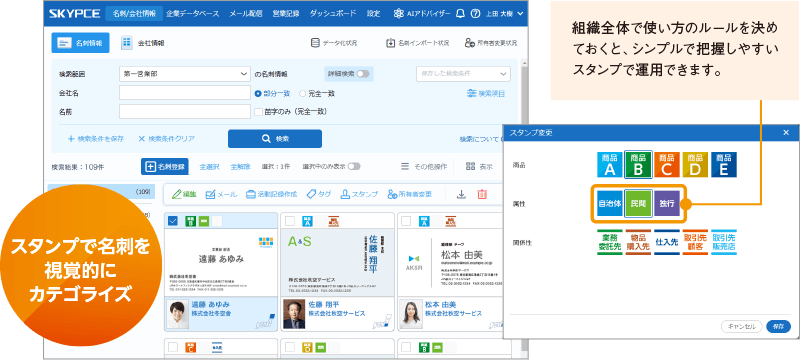The width and height of the screenshot is (800, 360).
Task: Click 検索条件を保存 link
Action: (x=95, y=139)
